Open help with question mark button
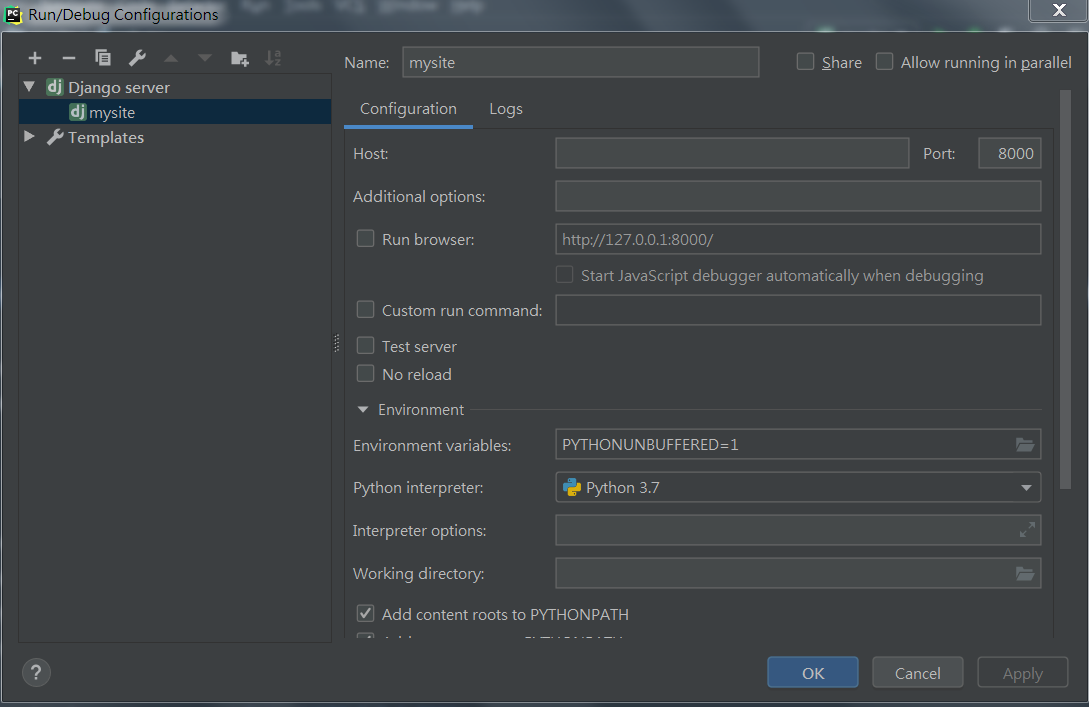Screen dimensions: 1089x707 pos(36,672)
